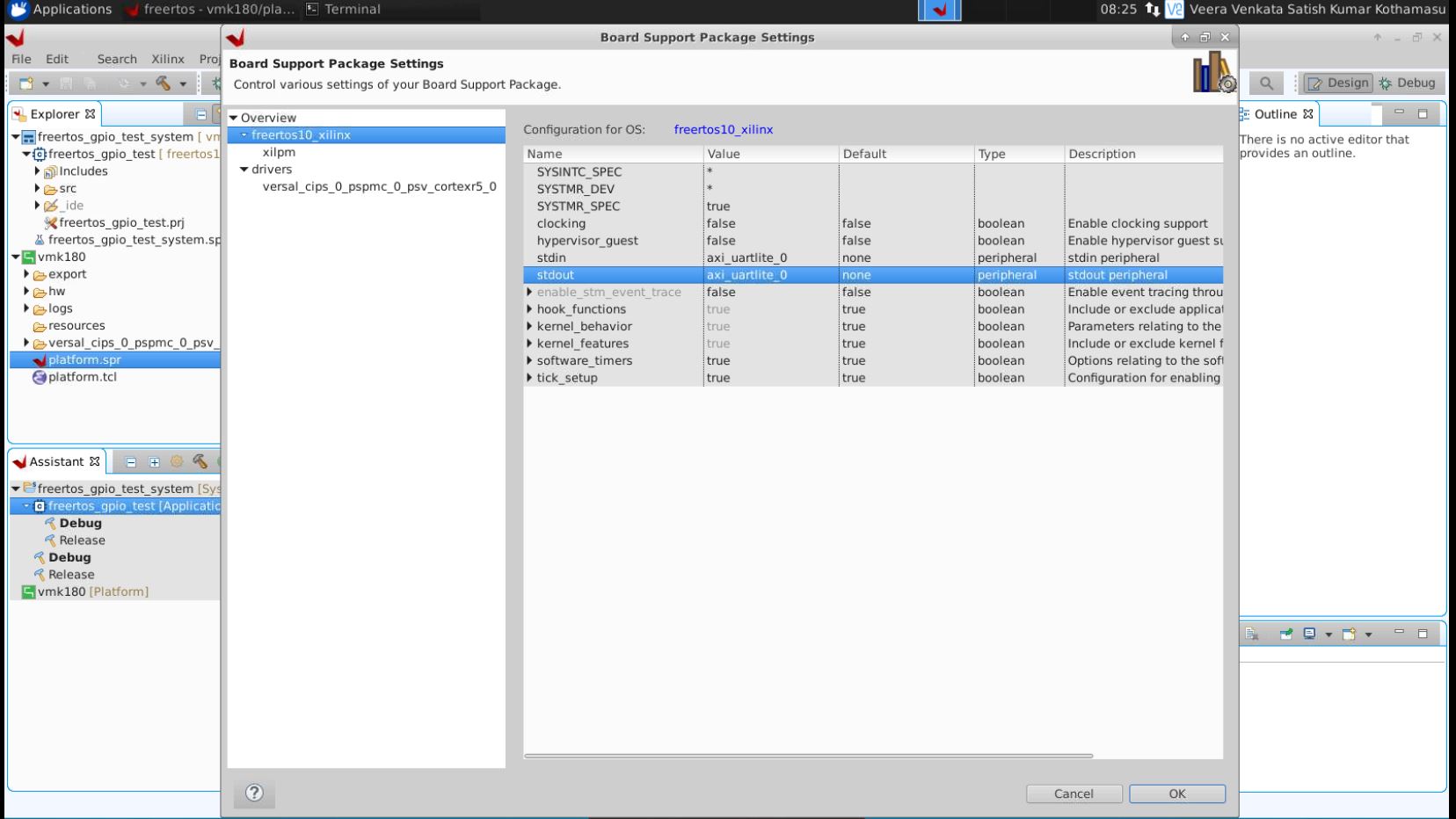
Task: Click collapse-all icon in Assistant panel
Action: coord(131,462)
